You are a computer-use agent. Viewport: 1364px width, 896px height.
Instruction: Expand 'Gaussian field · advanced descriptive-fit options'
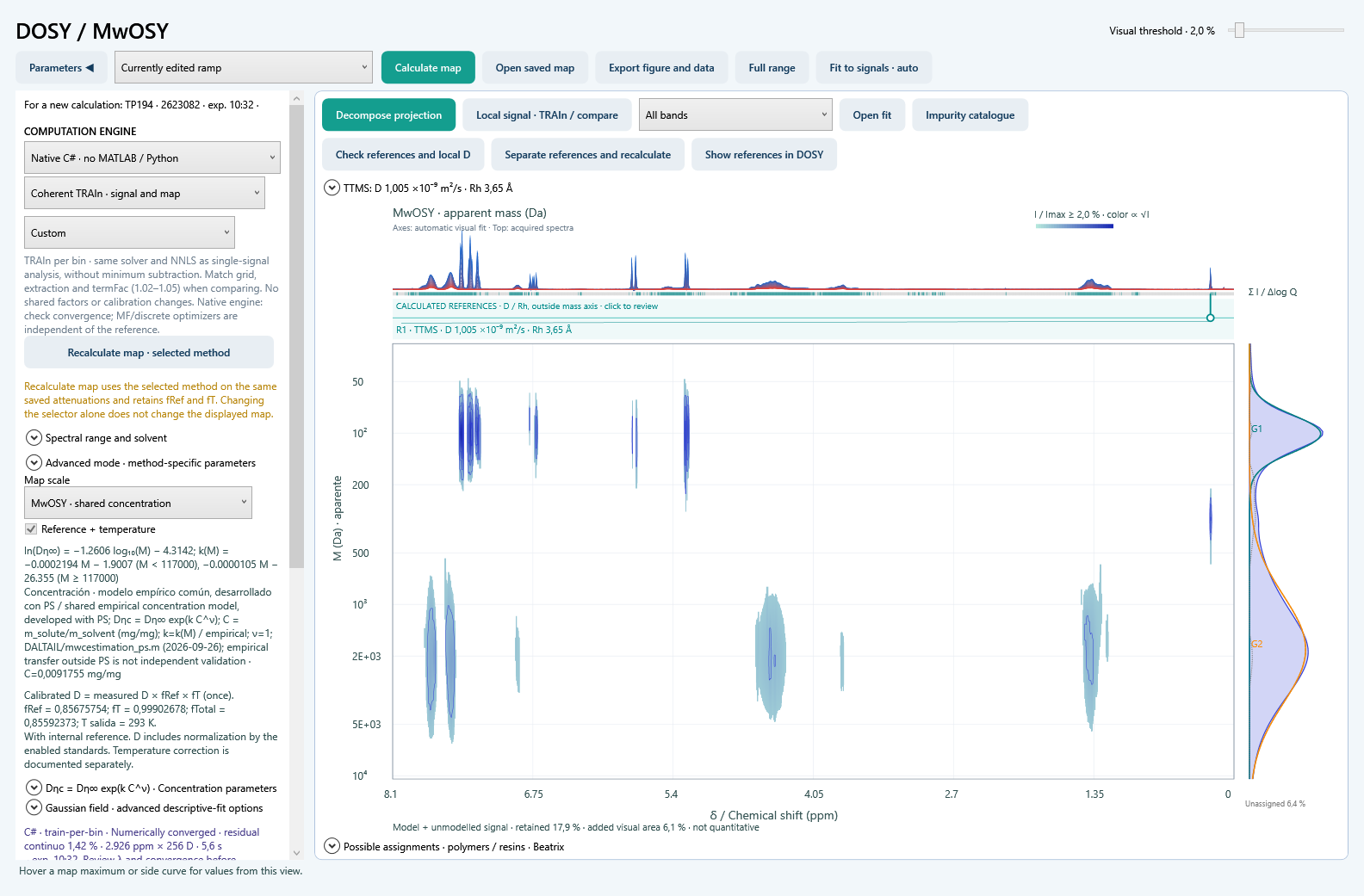click(34, 808)
